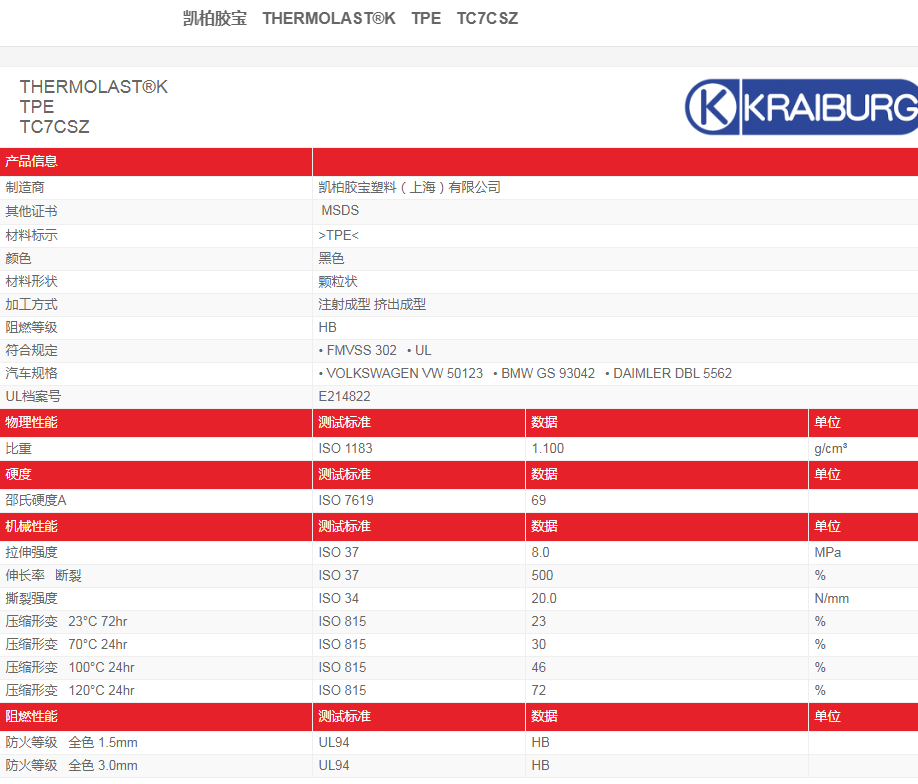This screenshot has width=918, height=784.
Task: Open the MSDS certificate link
Action: point(340,211)
